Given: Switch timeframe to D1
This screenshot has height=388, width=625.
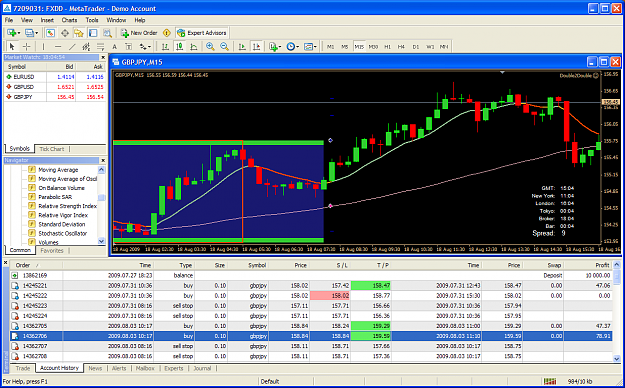Looking at the screenshot, I should (x=416, y=47).
